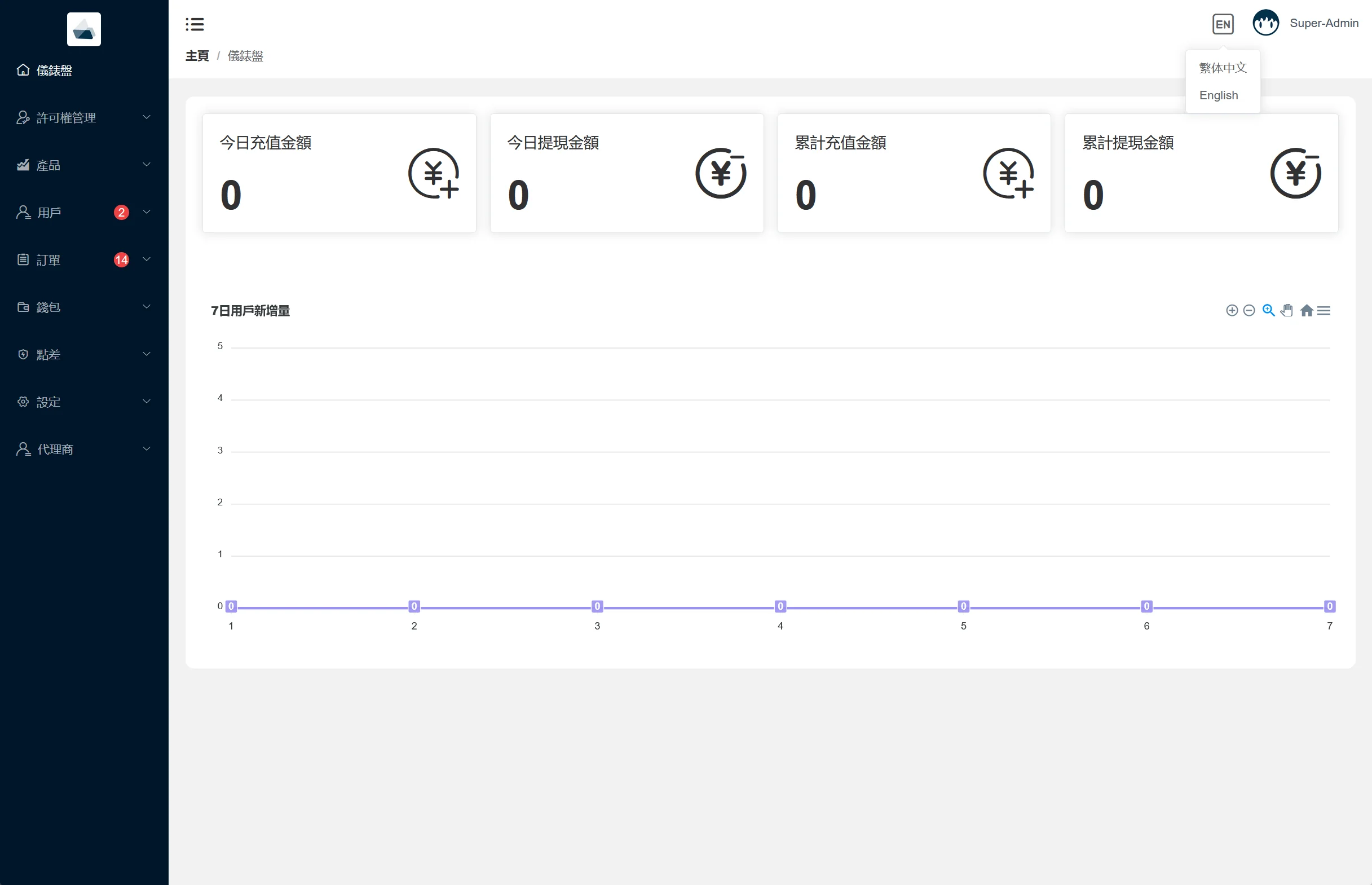Image resolution: width=1372 pixels, height=885 pixels.
Task: Activate the chart selection zoom magnifier tool
Action: click(1268, 310)
